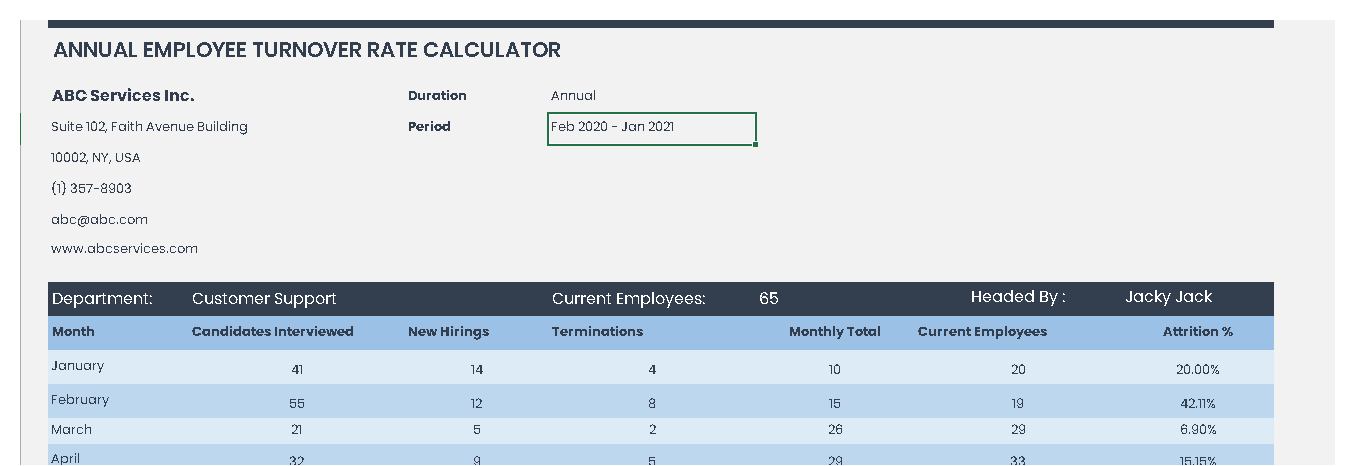Select the "New Hirings" column header

(449, 332)
